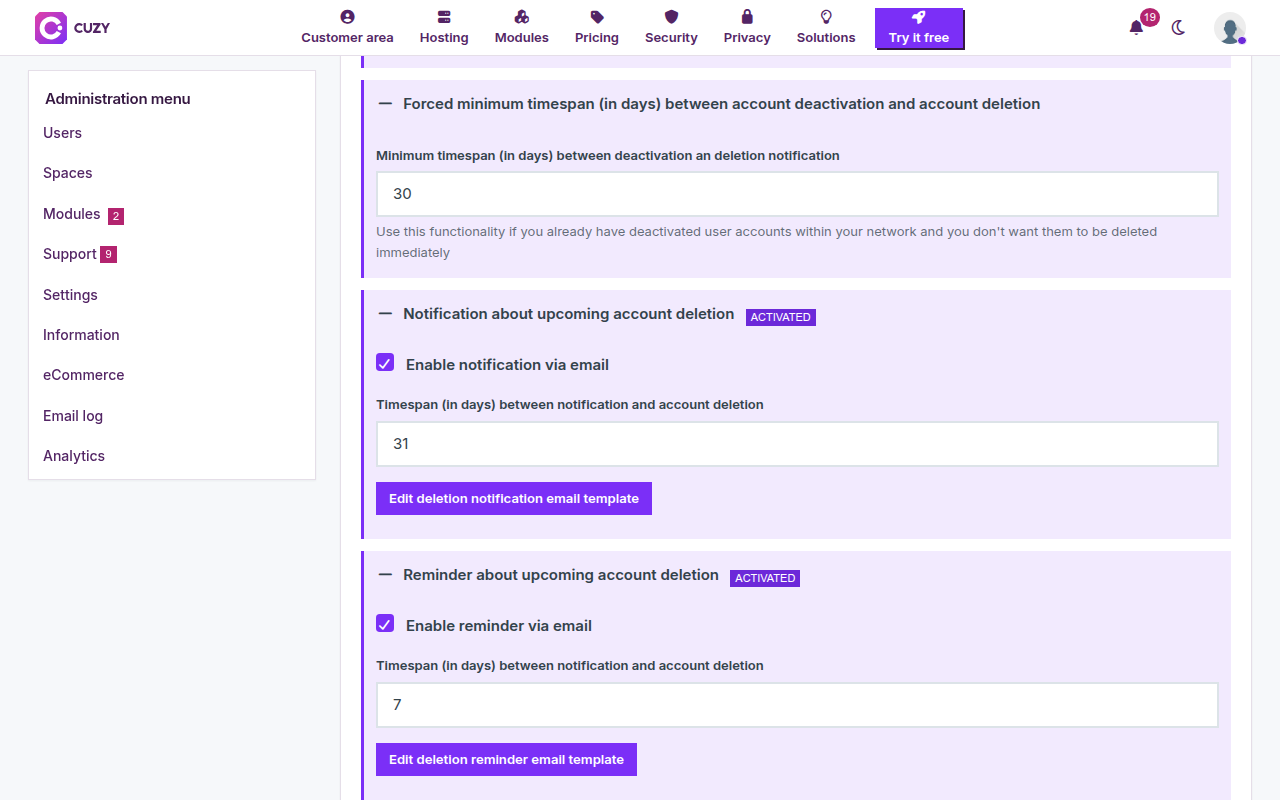Open Information in Administration menu
This screenshot has width=1280, height=800.
click(x=81, y=335)
